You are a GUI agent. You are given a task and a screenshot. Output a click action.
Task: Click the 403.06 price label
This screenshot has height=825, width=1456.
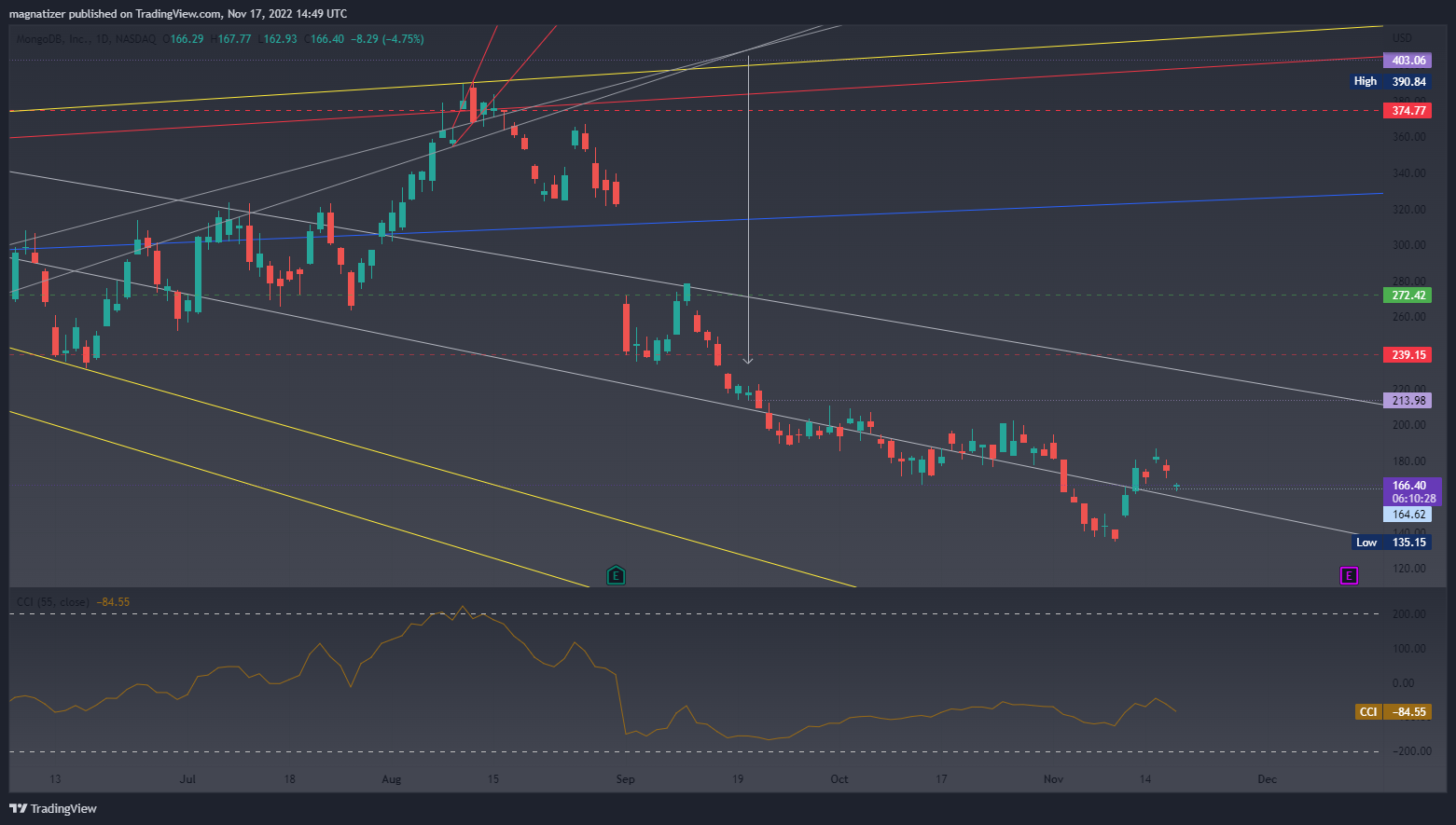click(x=1408, y=61)
